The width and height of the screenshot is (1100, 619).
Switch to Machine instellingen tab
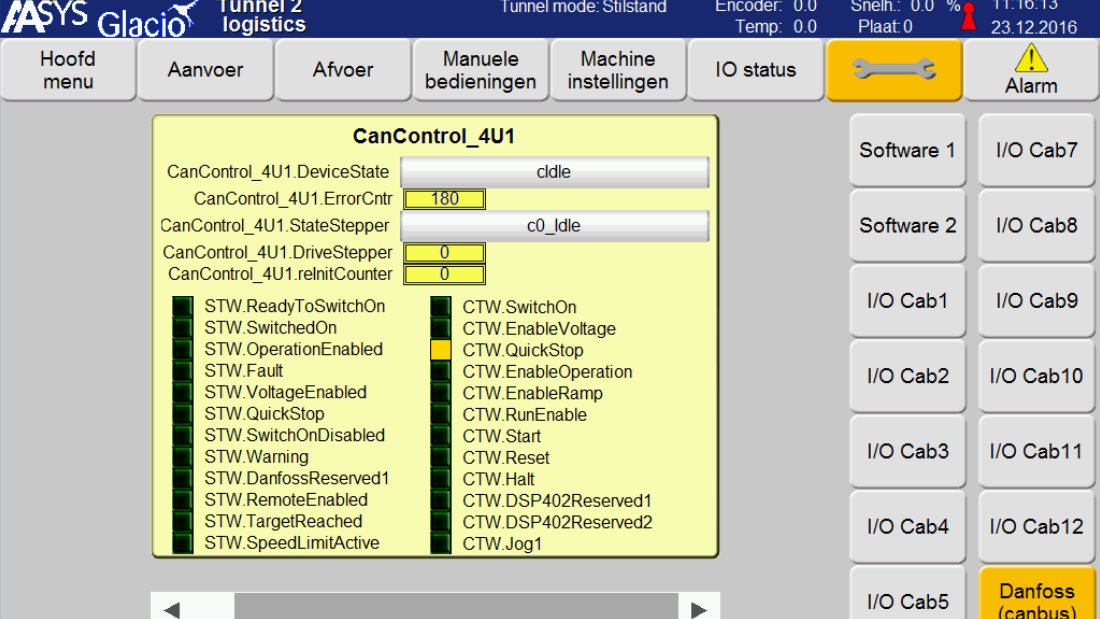[618, 70]
